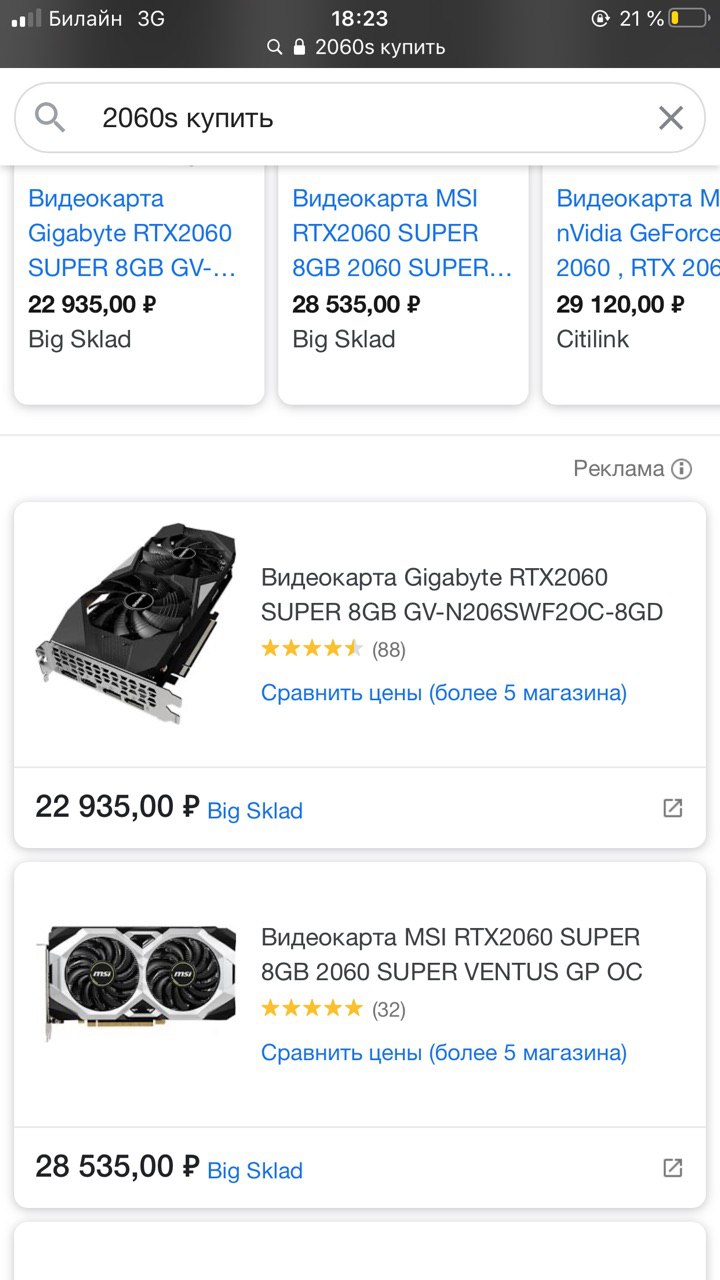This screenshot has height=1280, width=720.
Task: Tap the battery icon in status bar
Action: coord(687,18)
